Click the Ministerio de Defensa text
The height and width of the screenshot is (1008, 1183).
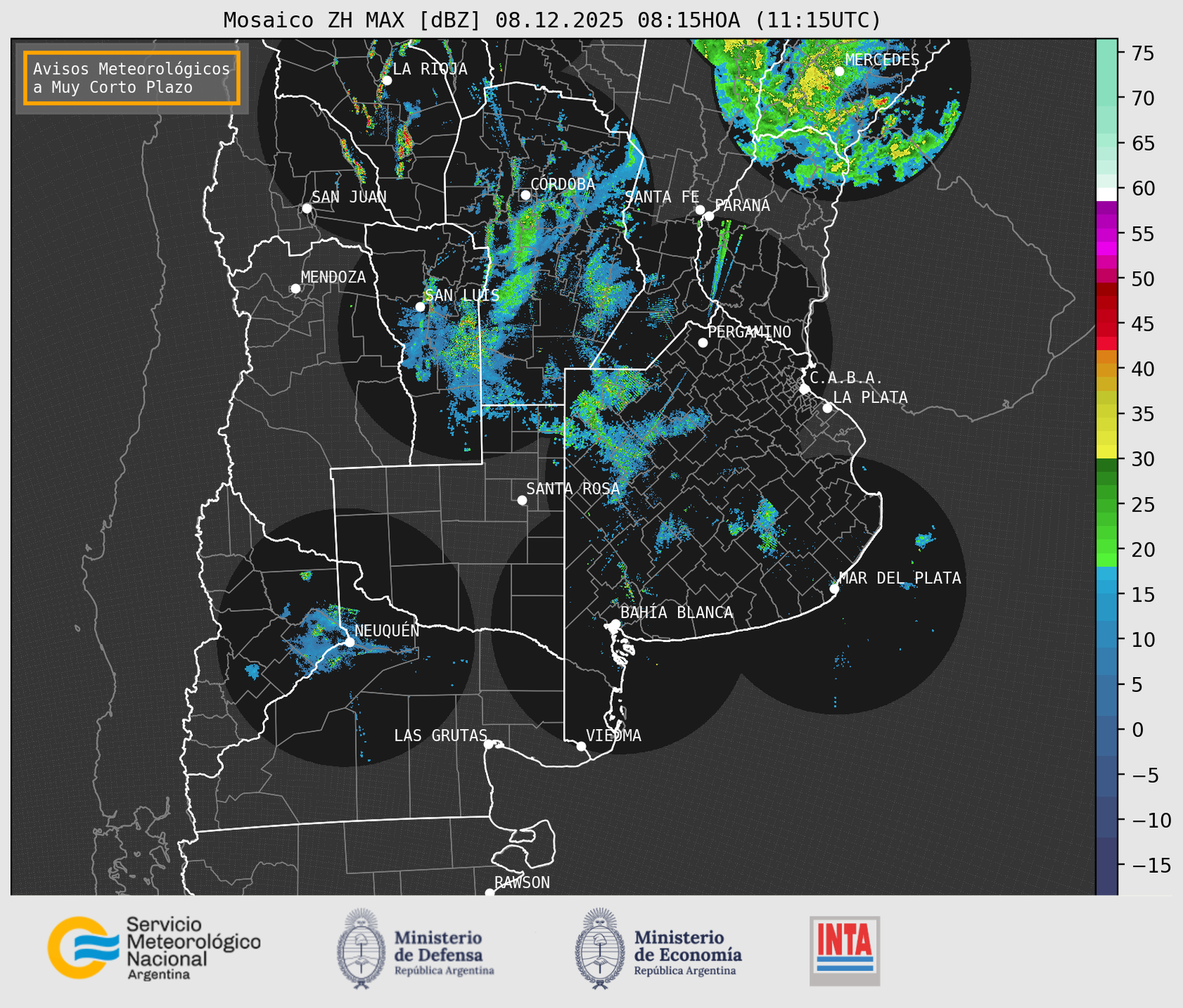click(445, 953)
